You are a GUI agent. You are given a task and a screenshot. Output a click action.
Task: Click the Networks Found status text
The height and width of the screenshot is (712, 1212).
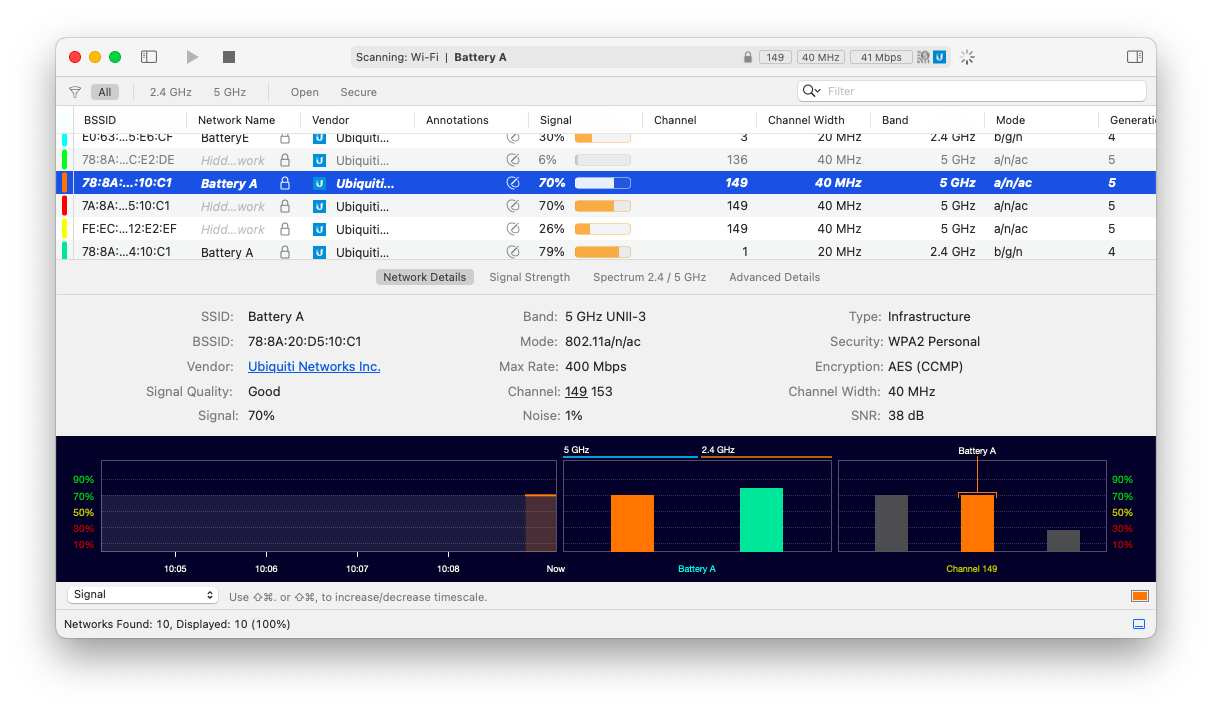(177, 624)
